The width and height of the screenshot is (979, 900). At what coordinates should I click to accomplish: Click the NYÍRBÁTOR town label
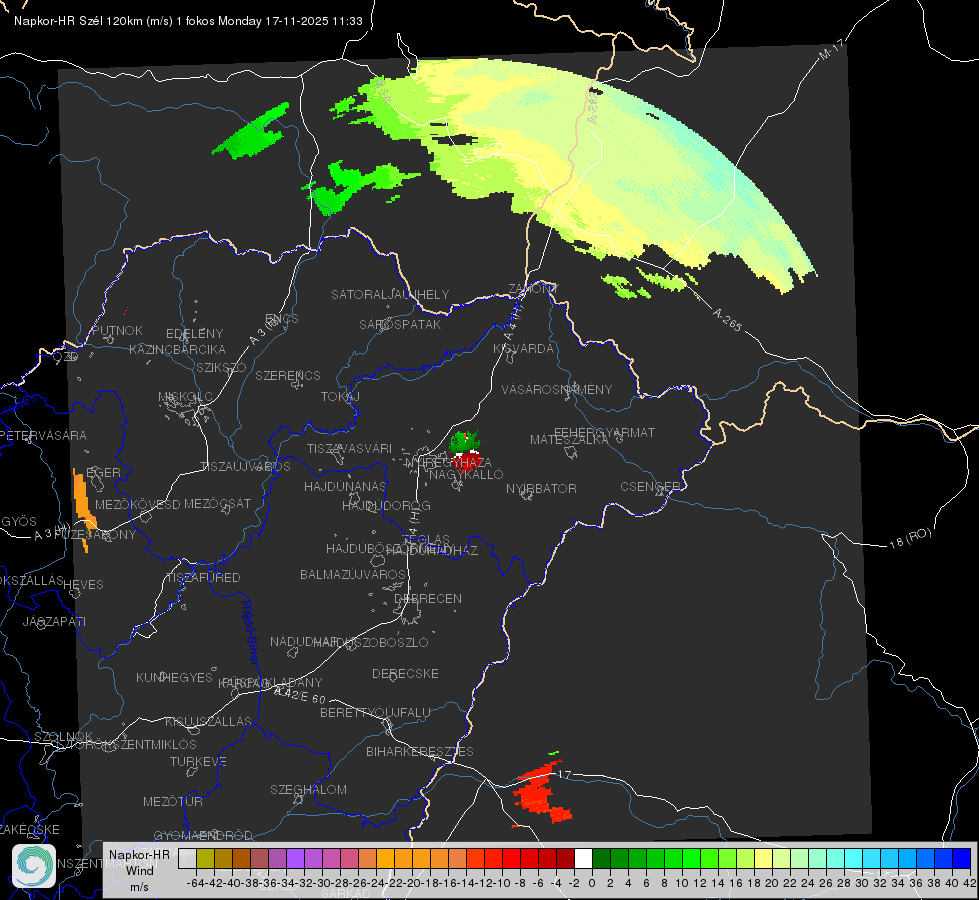tap(541, 488)
